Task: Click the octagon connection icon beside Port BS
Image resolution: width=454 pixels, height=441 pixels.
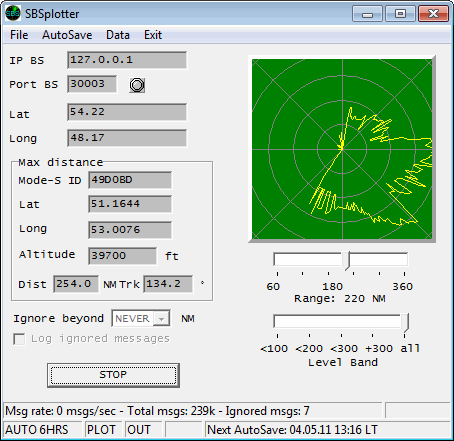Action: 137,85
